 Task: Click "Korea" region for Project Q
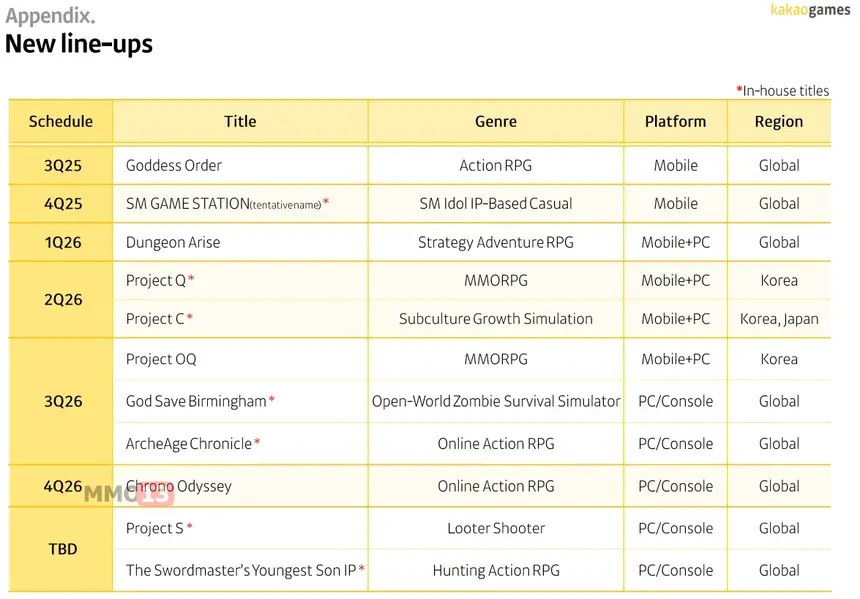tap(779, 281)
